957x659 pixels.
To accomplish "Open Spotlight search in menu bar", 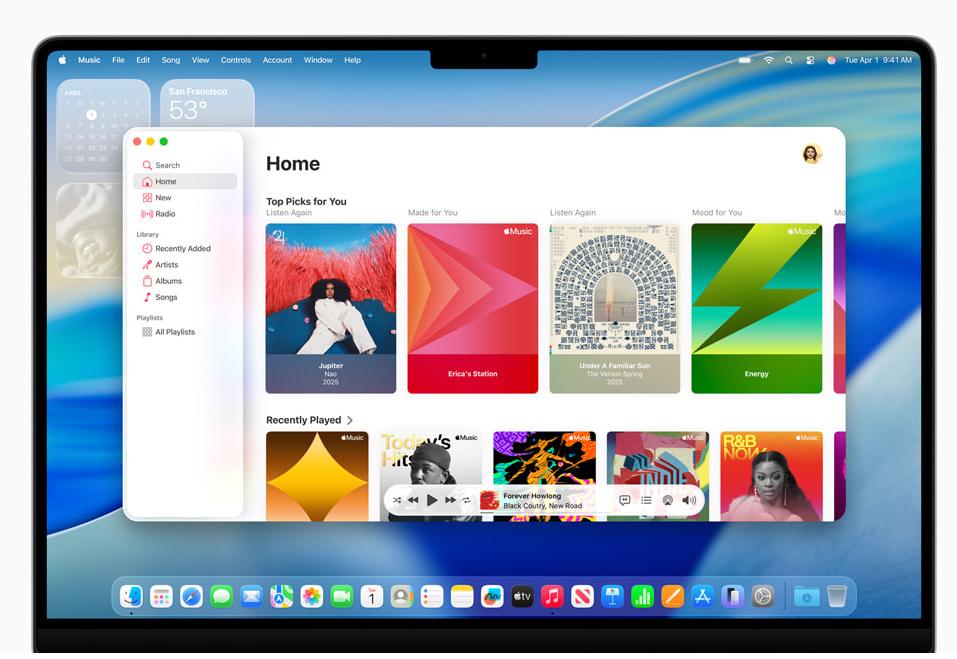I will click(x=789, y=60).
